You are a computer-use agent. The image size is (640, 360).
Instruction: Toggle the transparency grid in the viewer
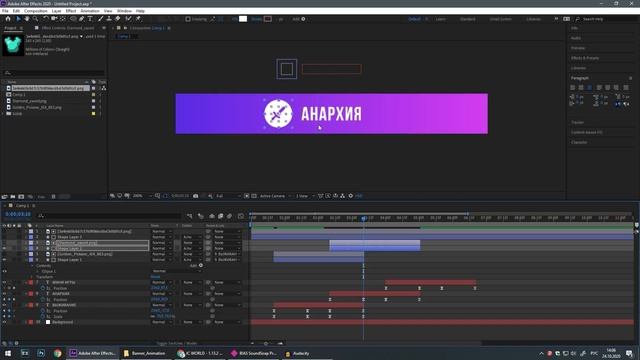[254, 196]
